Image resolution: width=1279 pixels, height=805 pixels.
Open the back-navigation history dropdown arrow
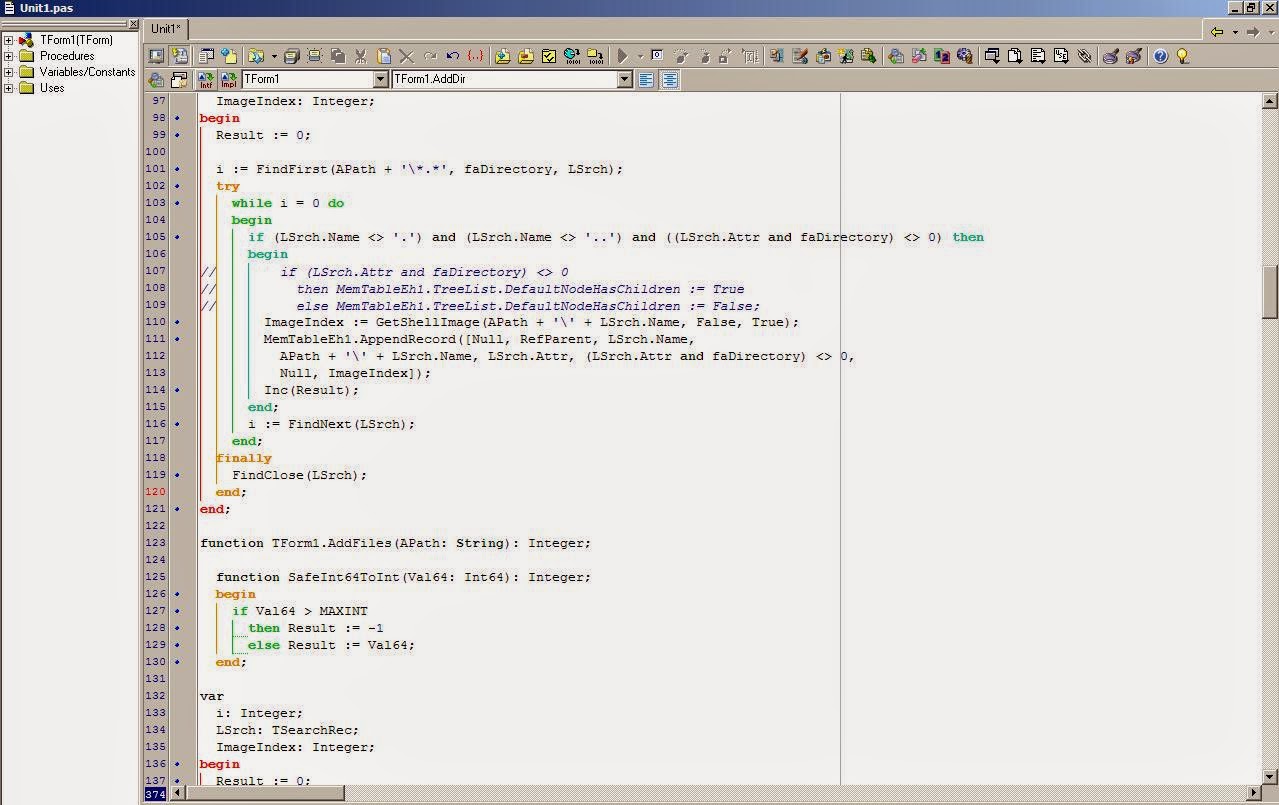1234,32
